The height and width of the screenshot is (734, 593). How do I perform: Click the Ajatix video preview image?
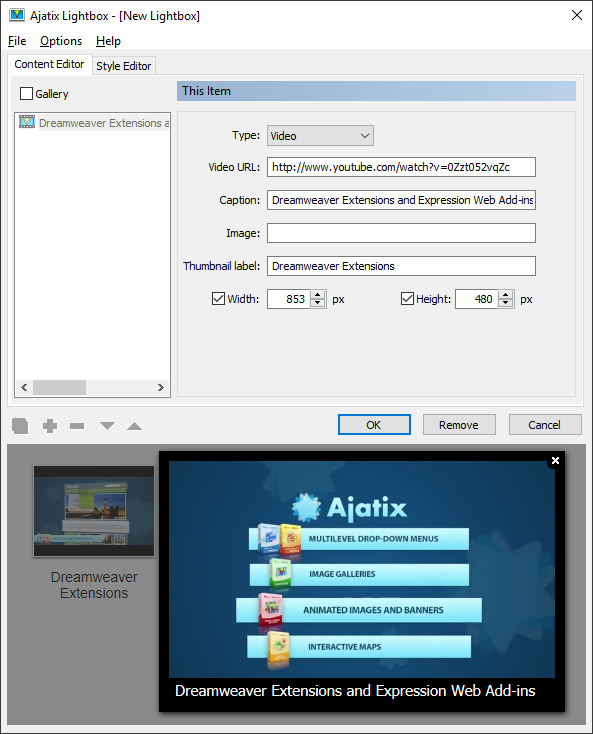362,569
